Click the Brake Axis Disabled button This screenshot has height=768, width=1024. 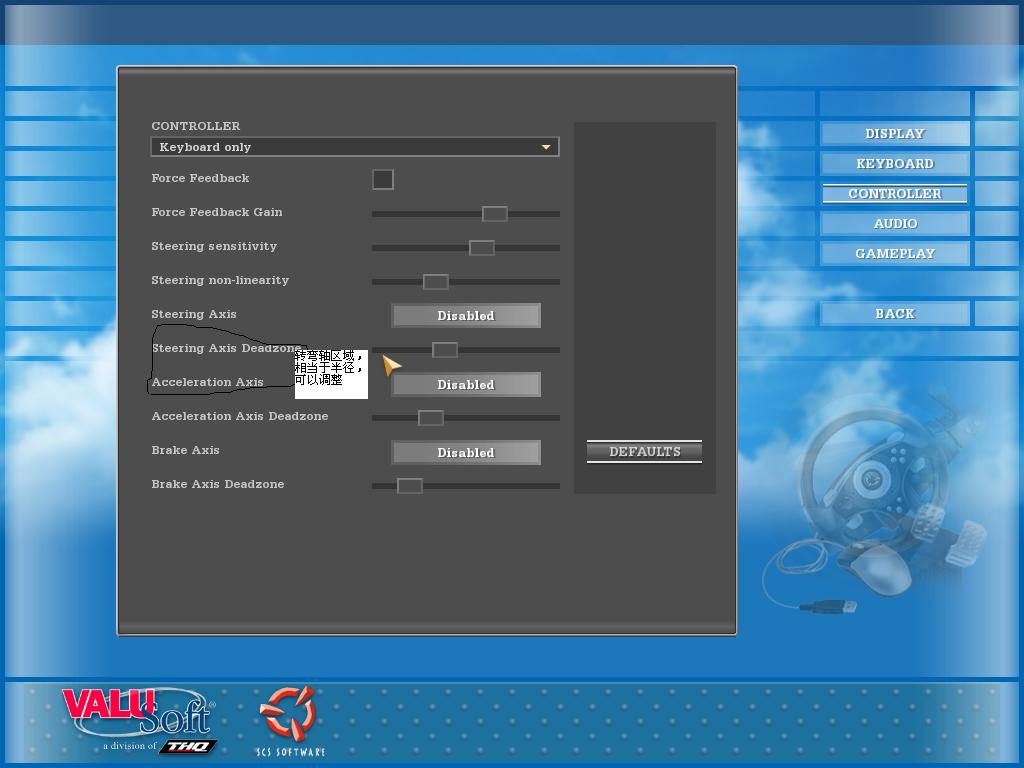pos(465,453)
